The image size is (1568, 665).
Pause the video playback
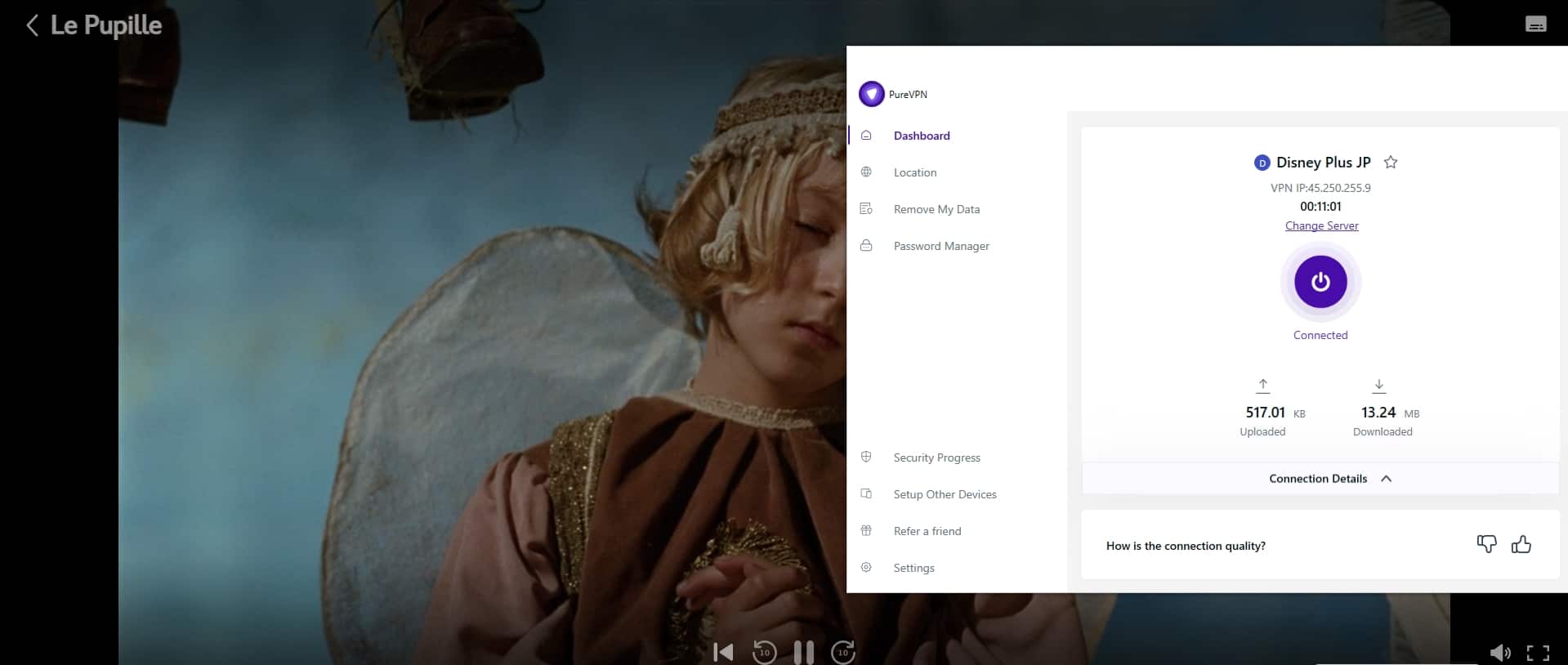(804, 652)
